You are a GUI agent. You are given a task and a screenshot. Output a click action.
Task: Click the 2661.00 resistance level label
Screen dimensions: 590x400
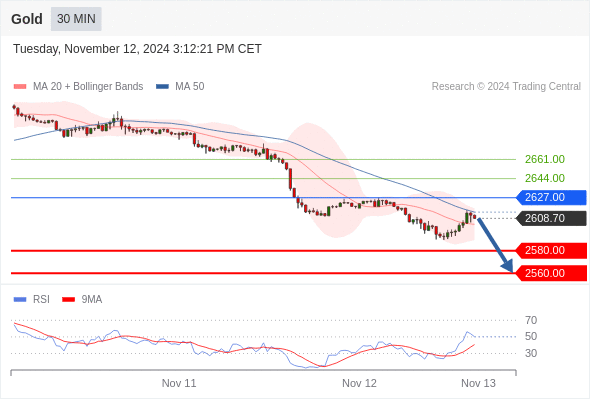click(545, 159)
